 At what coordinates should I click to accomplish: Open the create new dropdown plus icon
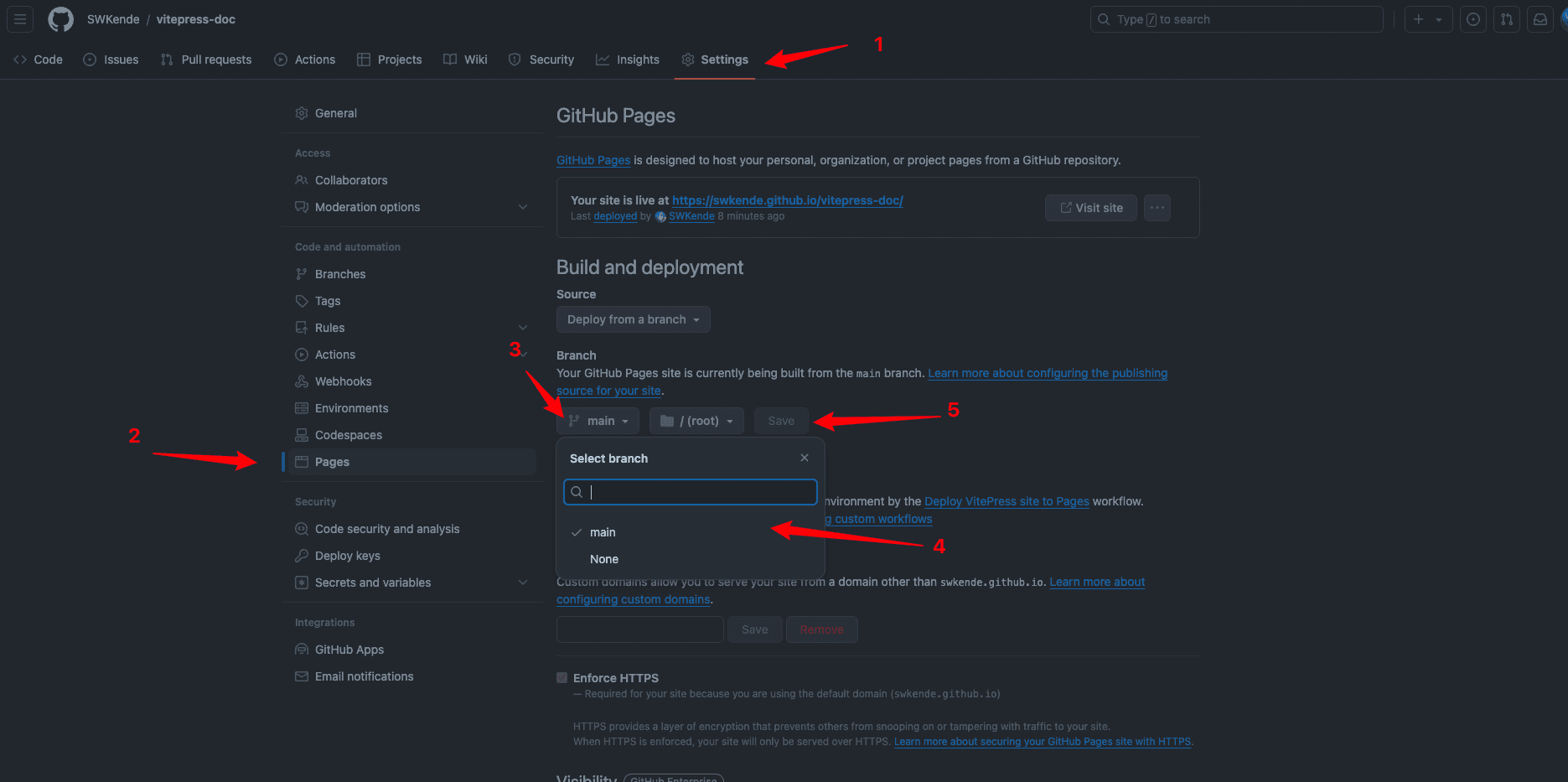pos(1428,18)
